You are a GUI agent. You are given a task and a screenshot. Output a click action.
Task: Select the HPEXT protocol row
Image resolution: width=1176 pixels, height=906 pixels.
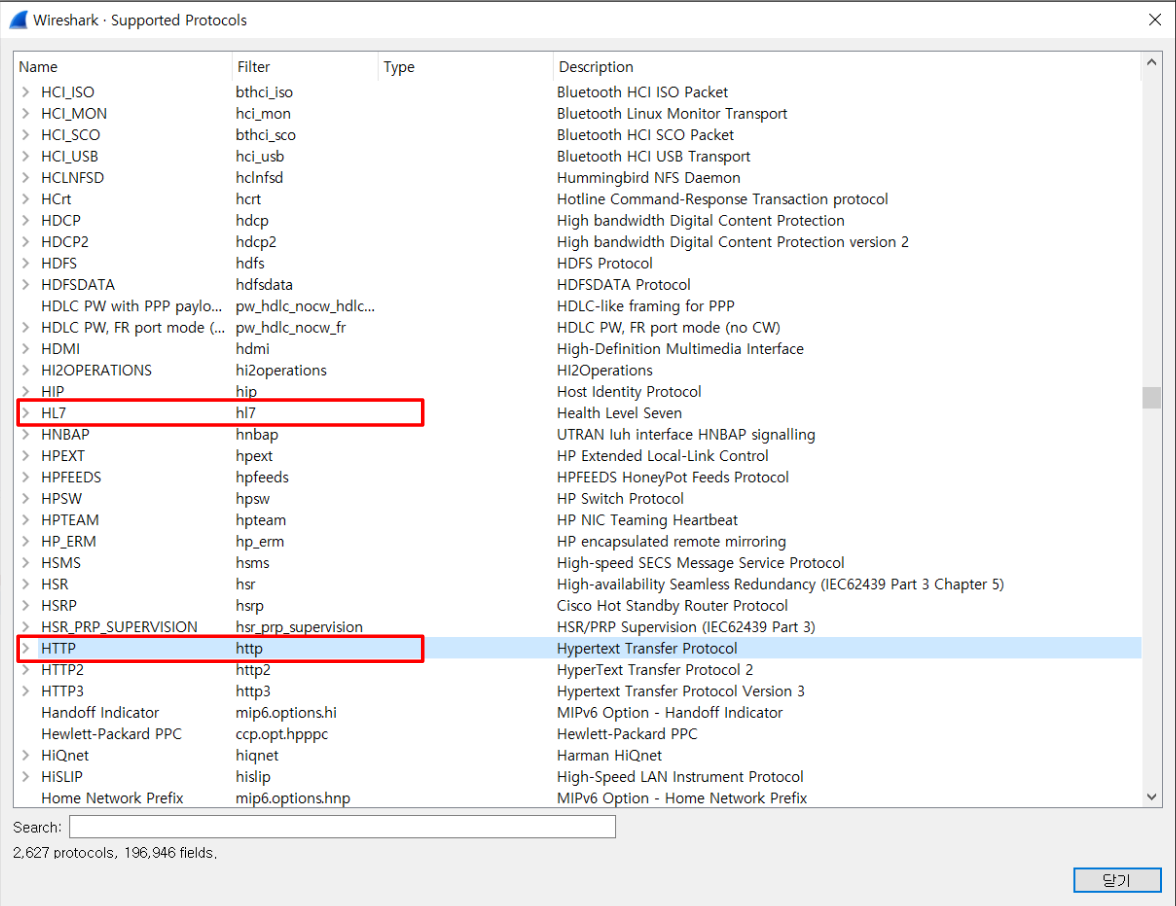click(x=578, y=455)
